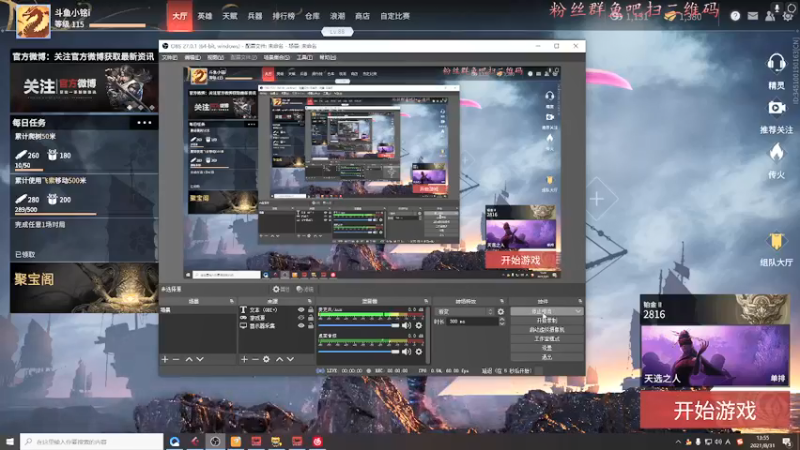Open the game friends icon

[x=770, y=16]
